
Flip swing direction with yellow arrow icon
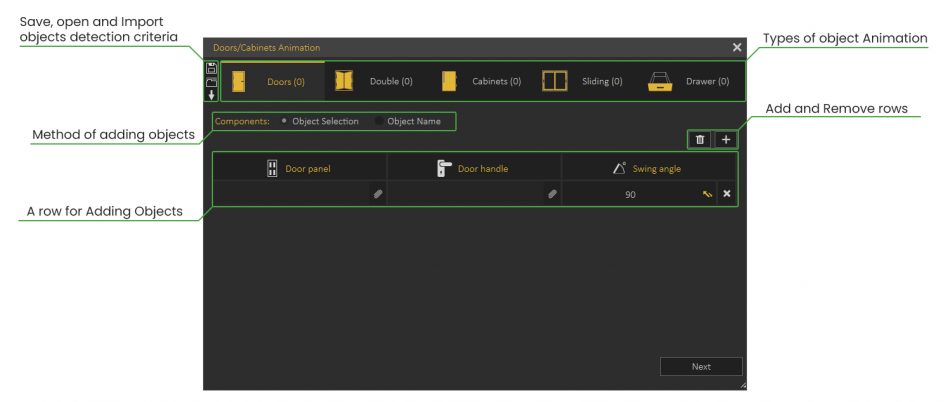pyautogui.click(x=707, y=194)
